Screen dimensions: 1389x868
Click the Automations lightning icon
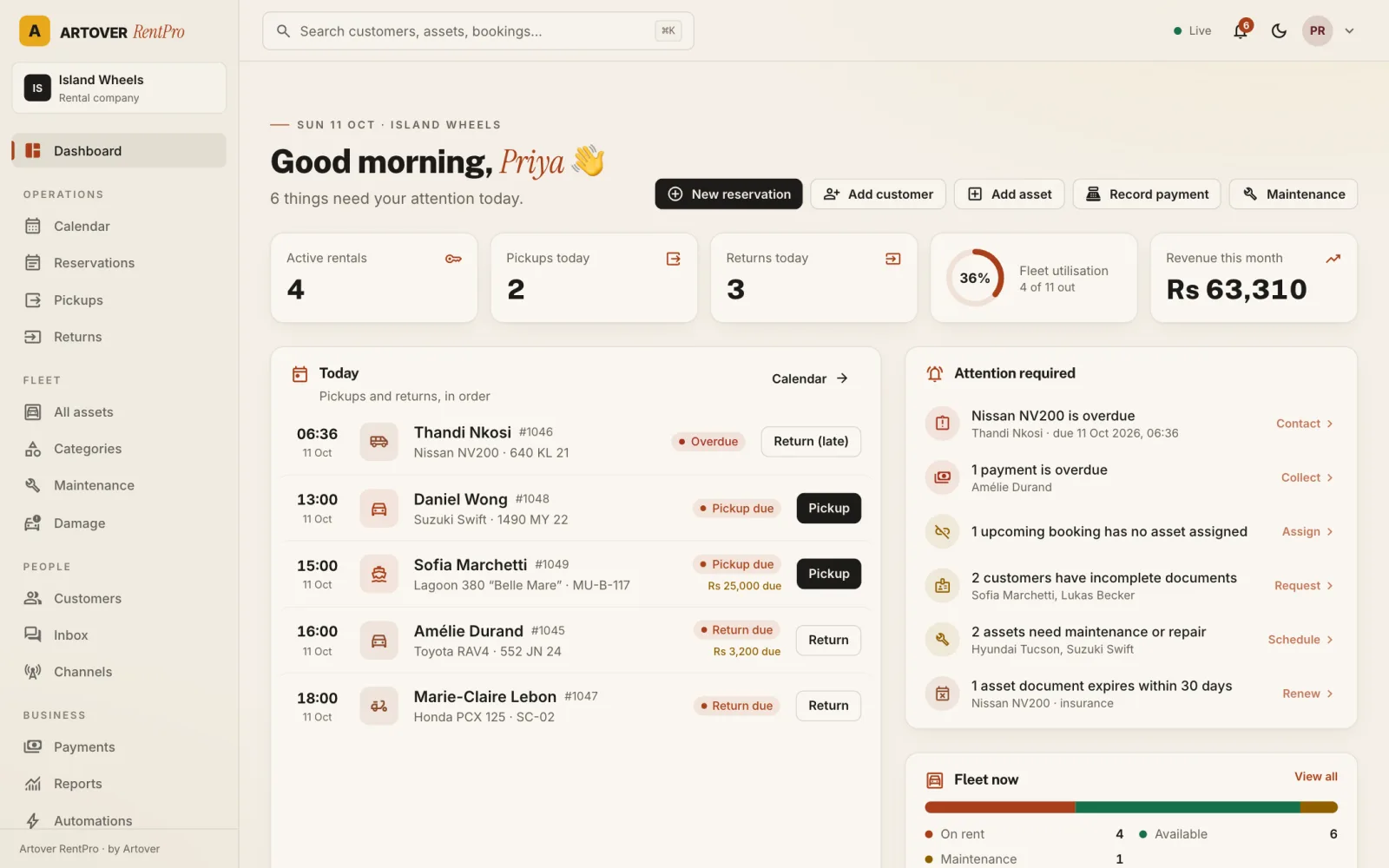coord(33,821)
